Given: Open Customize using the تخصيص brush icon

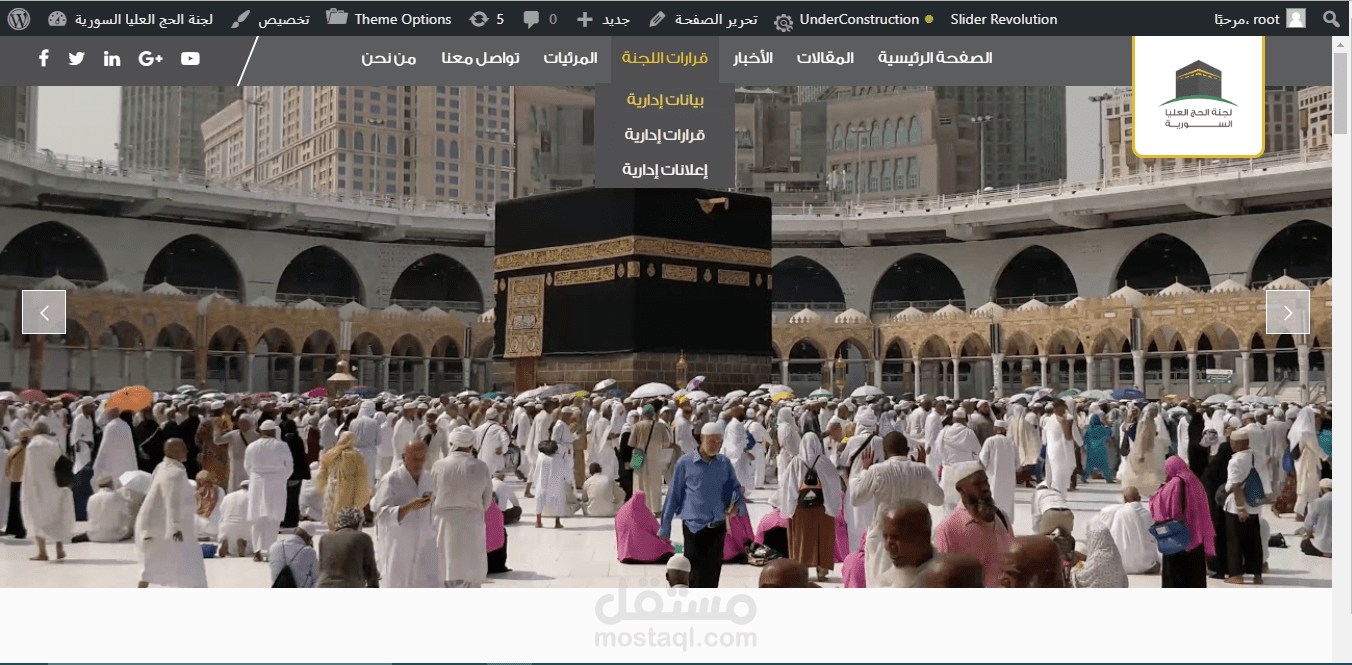Looking at the screenshot, I should (x=271, y=18).
